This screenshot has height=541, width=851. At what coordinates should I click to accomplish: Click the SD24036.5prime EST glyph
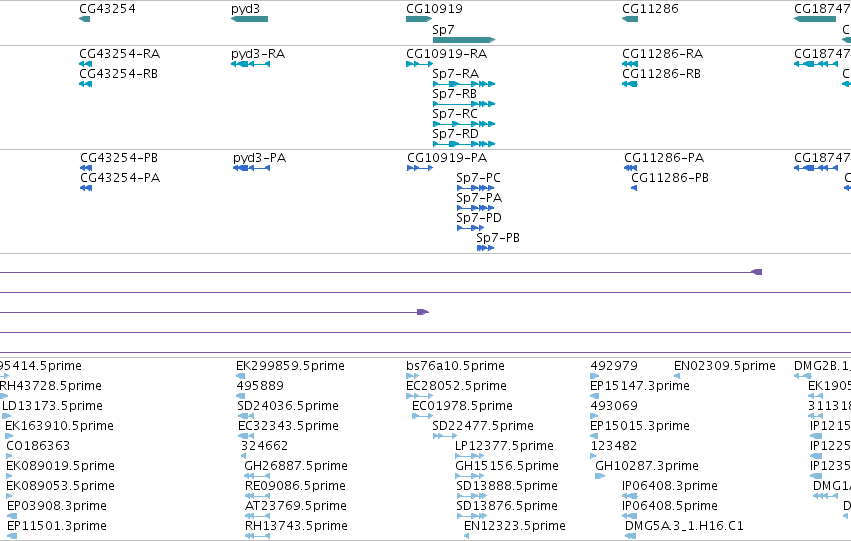(x=245, y=416)
